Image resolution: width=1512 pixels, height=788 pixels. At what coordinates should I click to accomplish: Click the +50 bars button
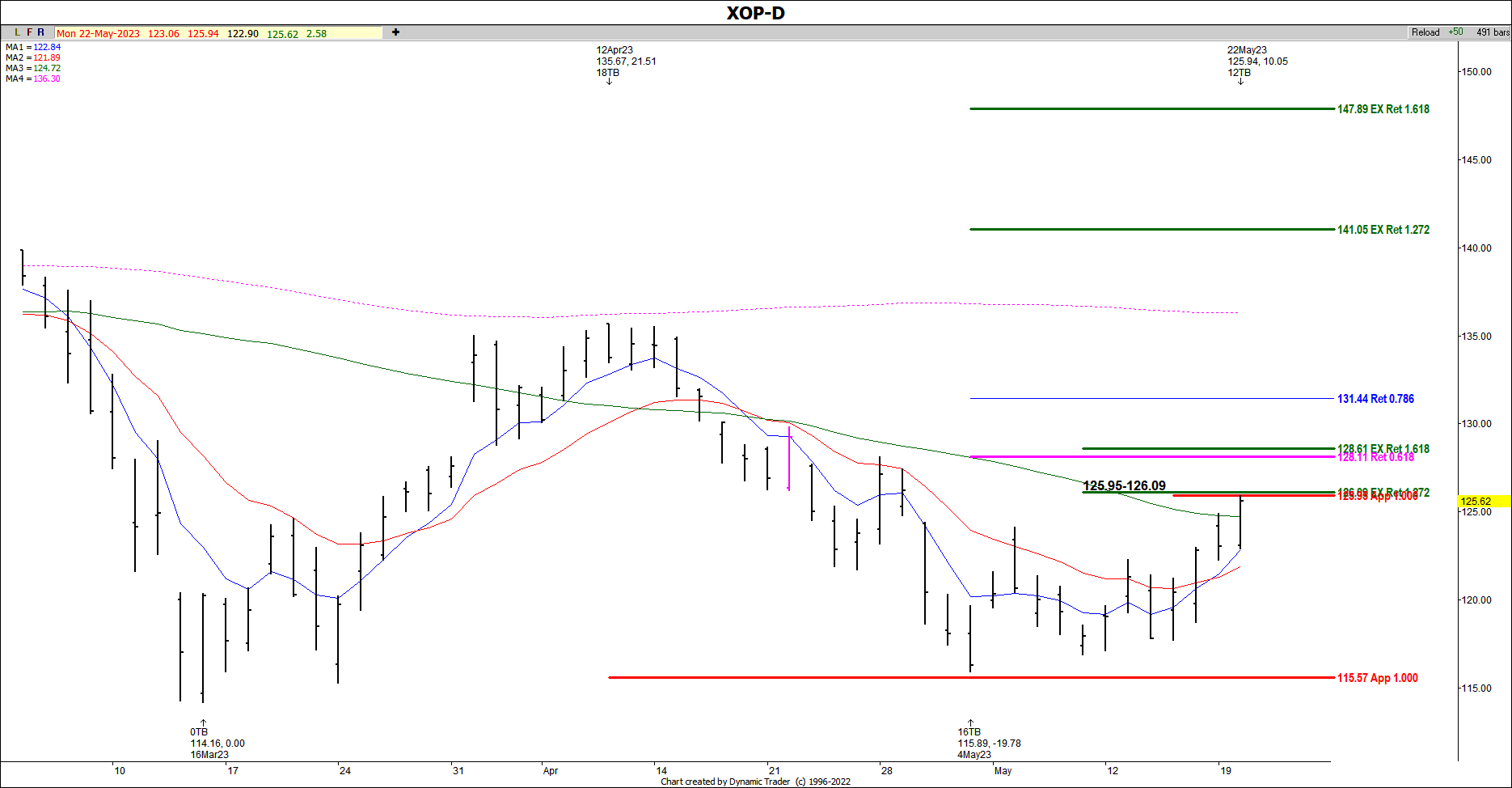1455,32
